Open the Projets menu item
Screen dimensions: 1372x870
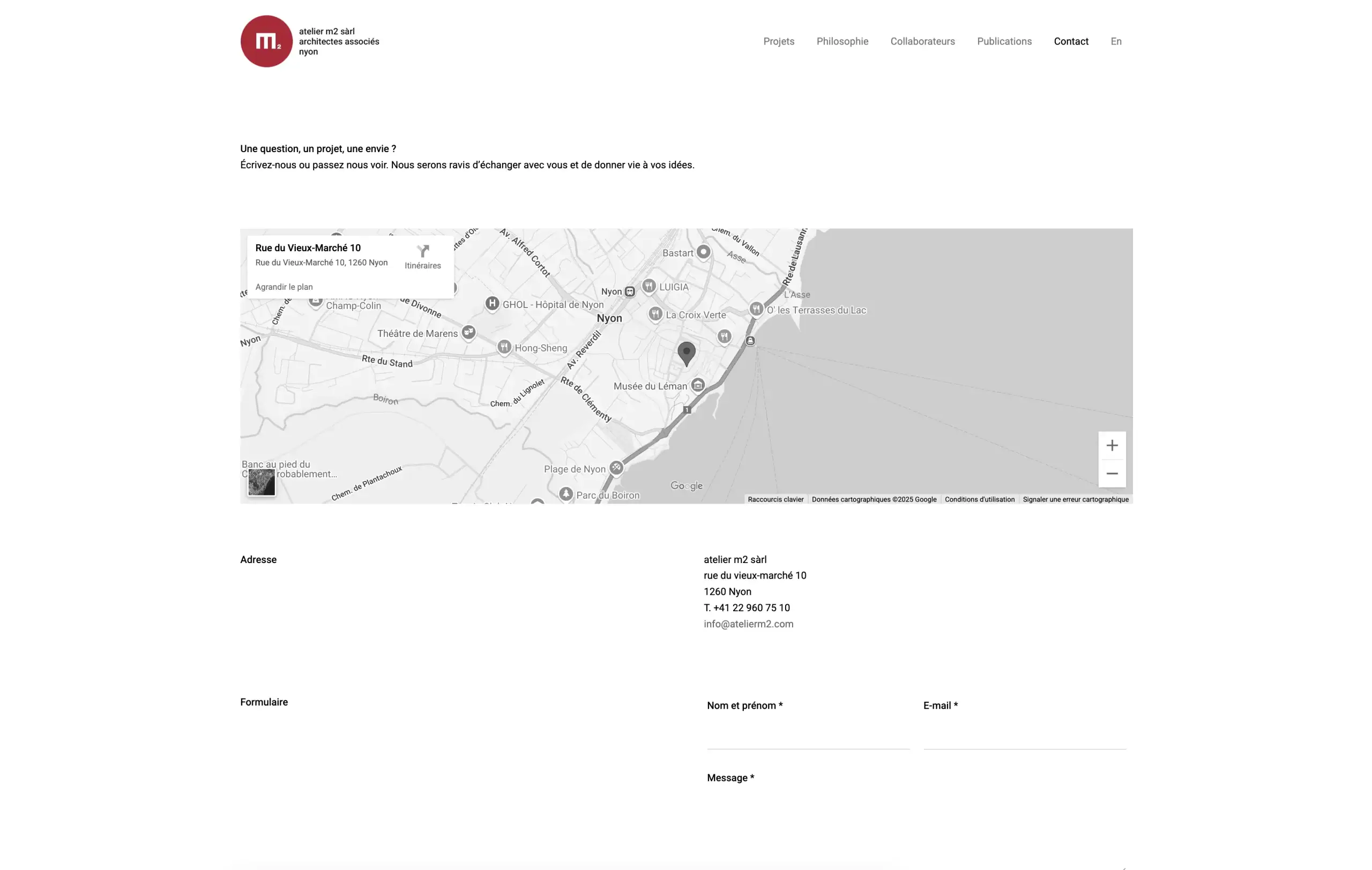pos(778,41)
